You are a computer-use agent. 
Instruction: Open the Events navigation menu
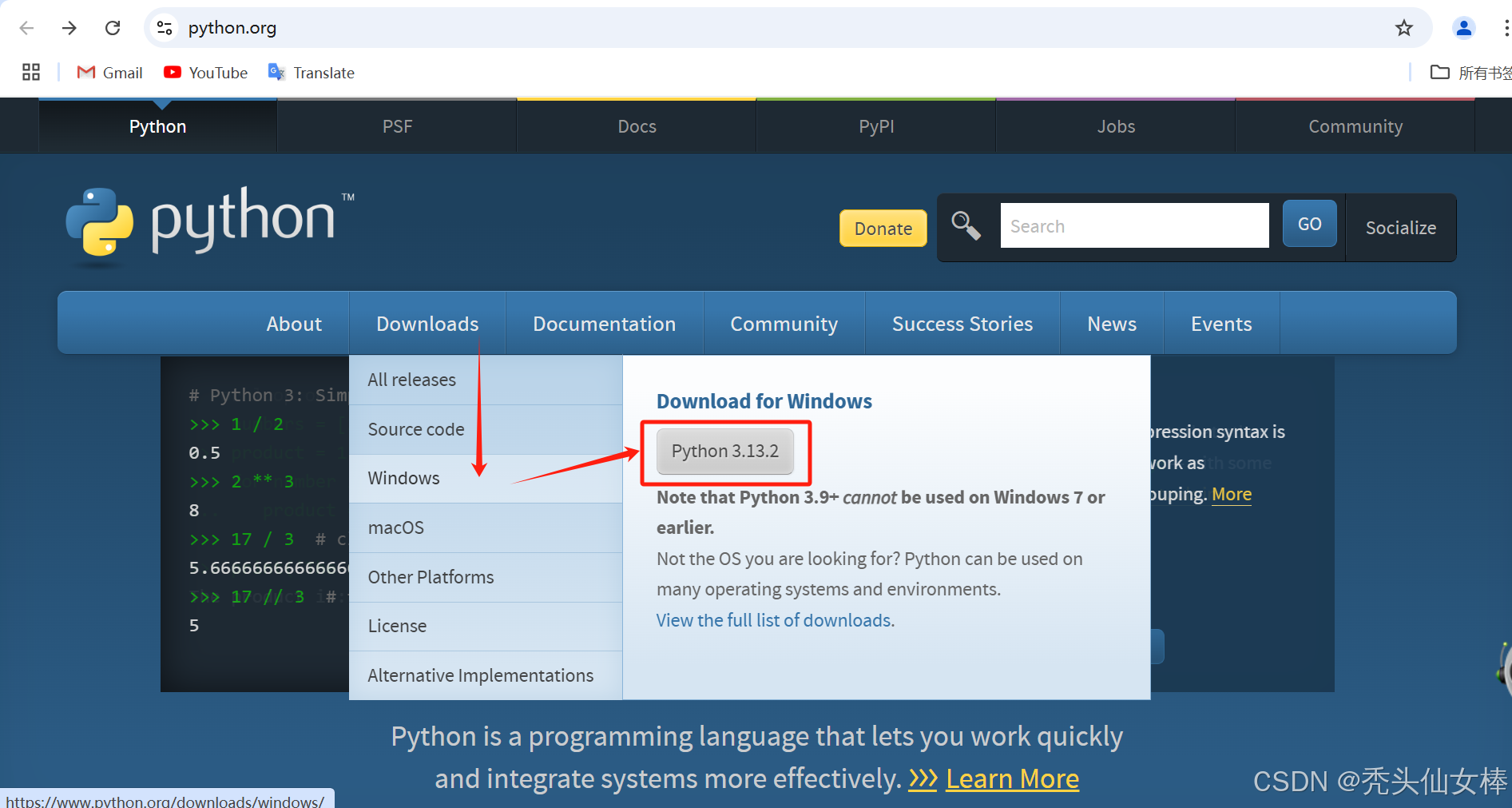click(x=1221, y=324)
